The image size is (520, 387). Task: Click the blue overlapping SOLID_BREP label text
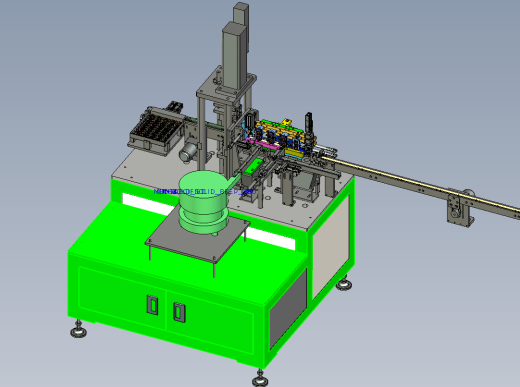(205, 192)
